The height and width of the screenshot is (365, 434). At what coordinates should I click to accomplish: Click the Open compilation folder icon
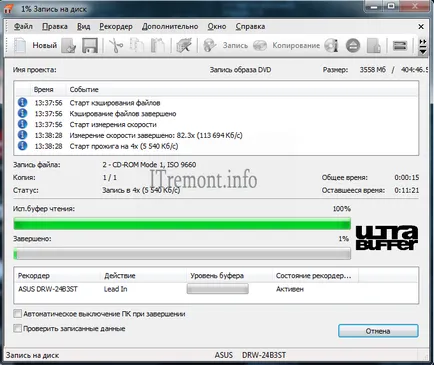(x=69, y=46)
